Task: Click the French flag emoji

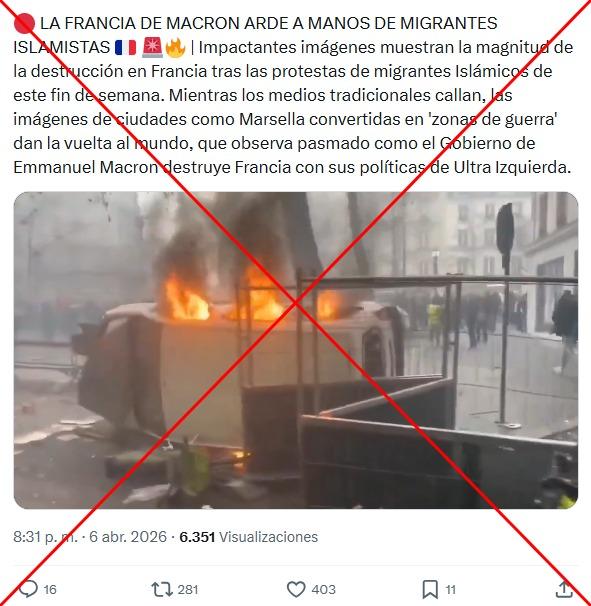Action: coord(126,48)
